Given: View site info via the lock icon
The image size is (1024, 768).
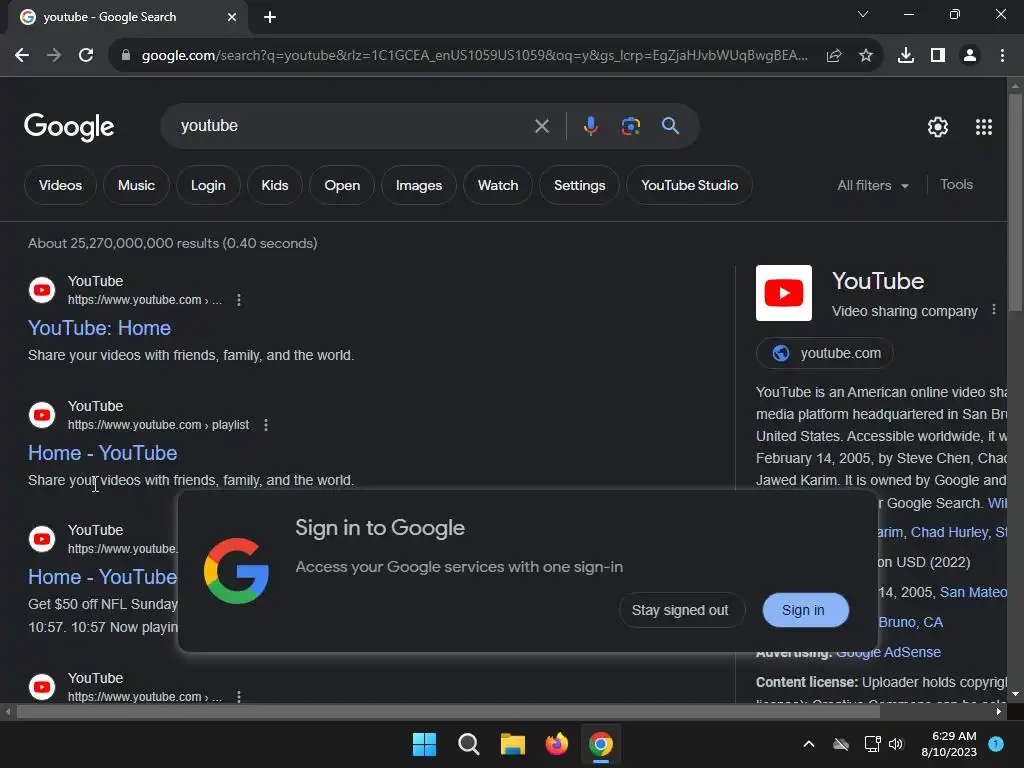Looking at the screenshot, I should click(x=126, y=56).
